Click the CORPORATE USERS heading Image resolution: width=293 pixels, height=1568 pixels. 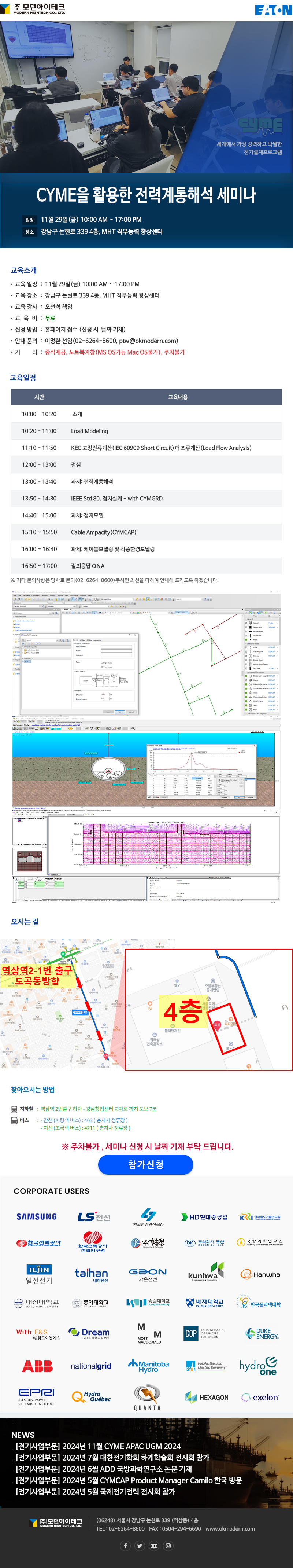tap(52, 1191)
